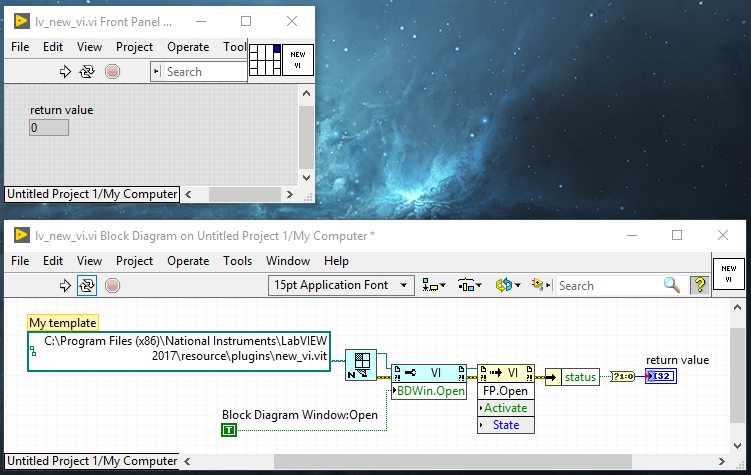Expand the Align Objects dropdown
The height and width of the screenshot is (475, 751).
pyautogui.click(x=434, y=285)
